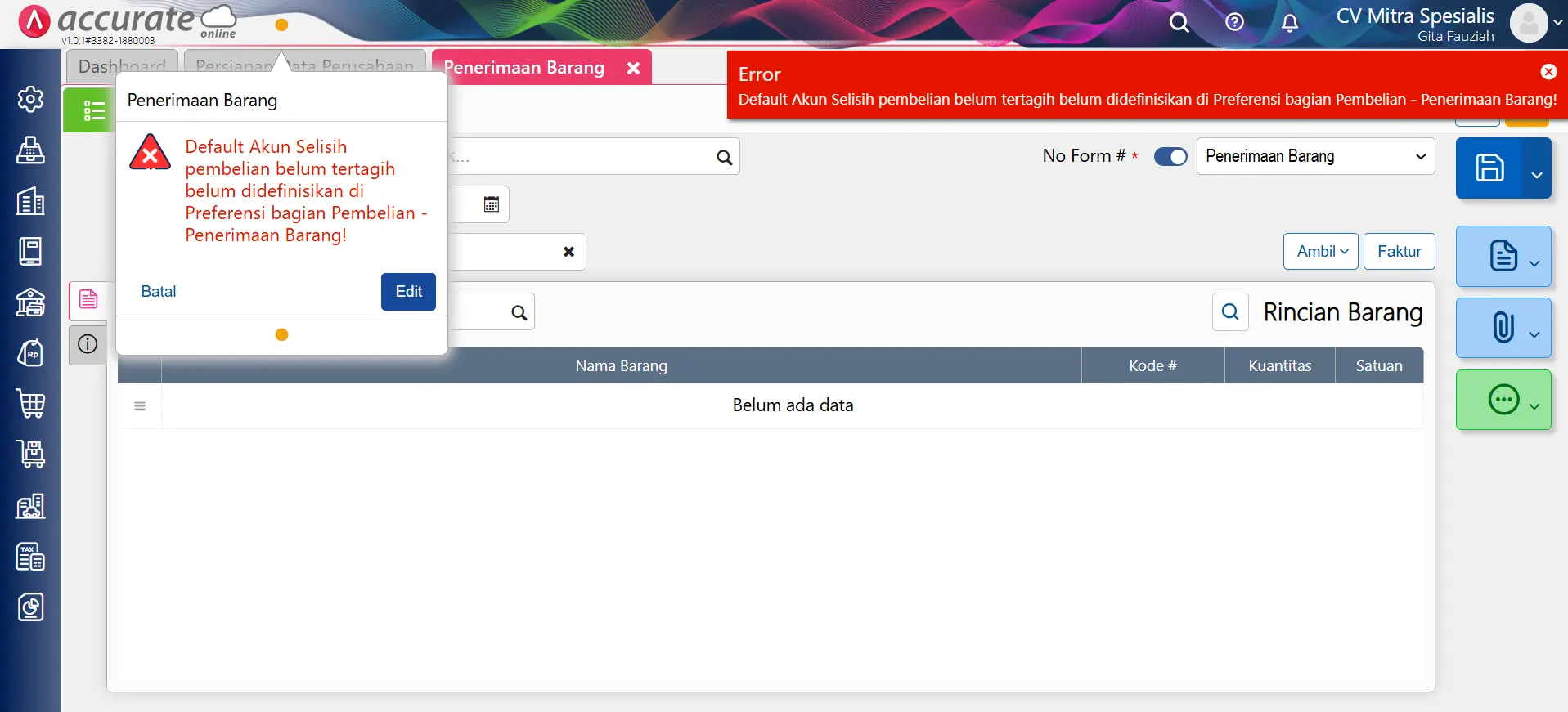Click the Faktur button
1568x712 pixels.
tap(1399, 252)
